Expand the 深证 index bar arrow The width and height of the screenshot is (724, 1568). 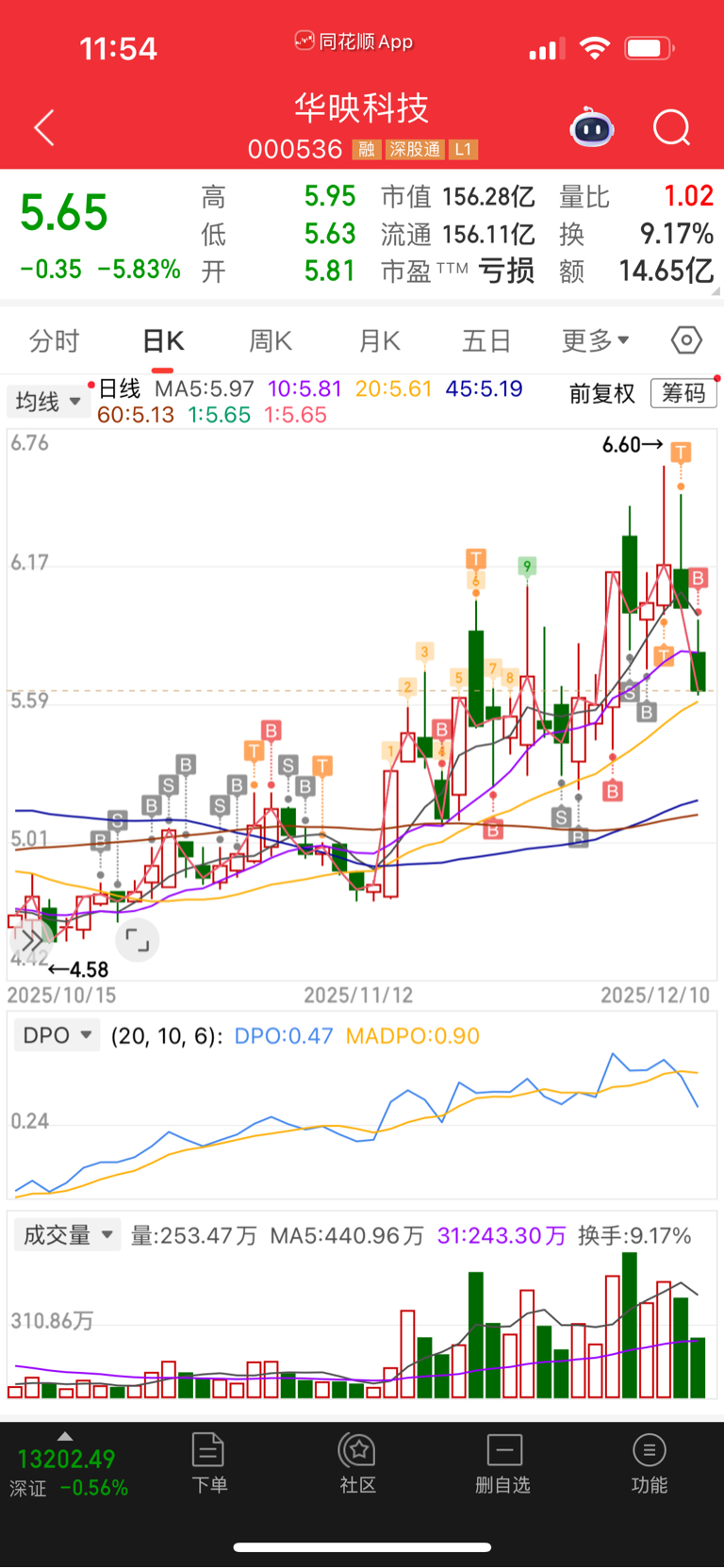64,1436
